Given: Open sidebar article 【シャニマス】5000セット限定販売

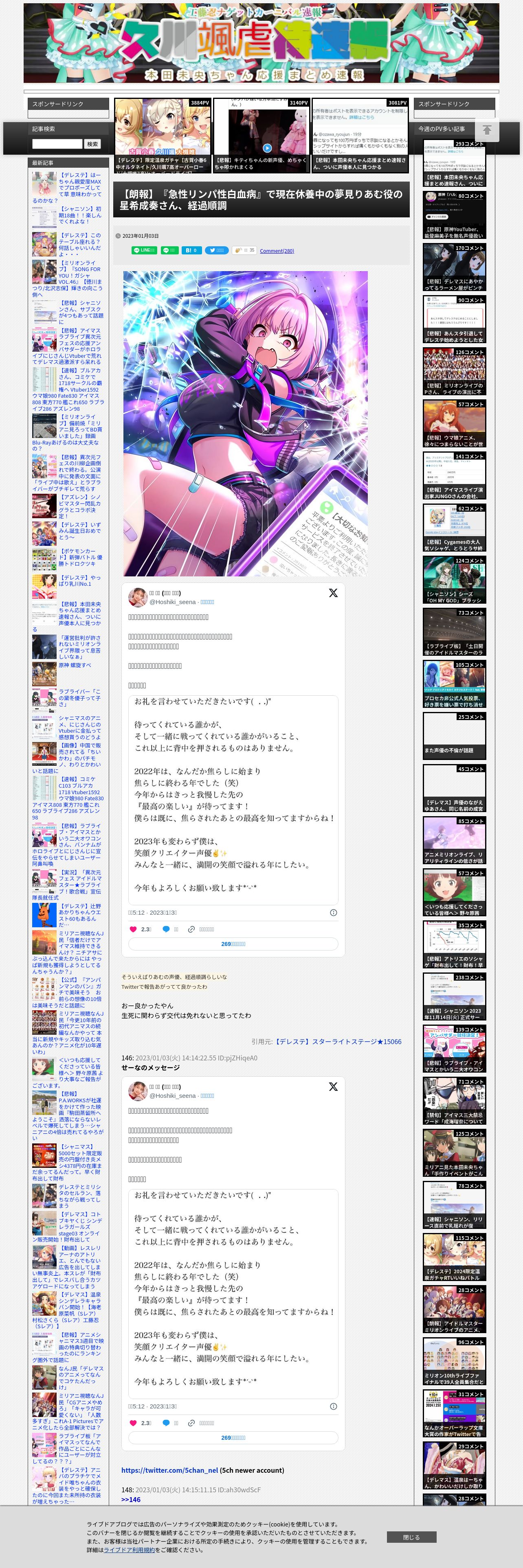Looking at the screenshot, I should (68, 1163).
